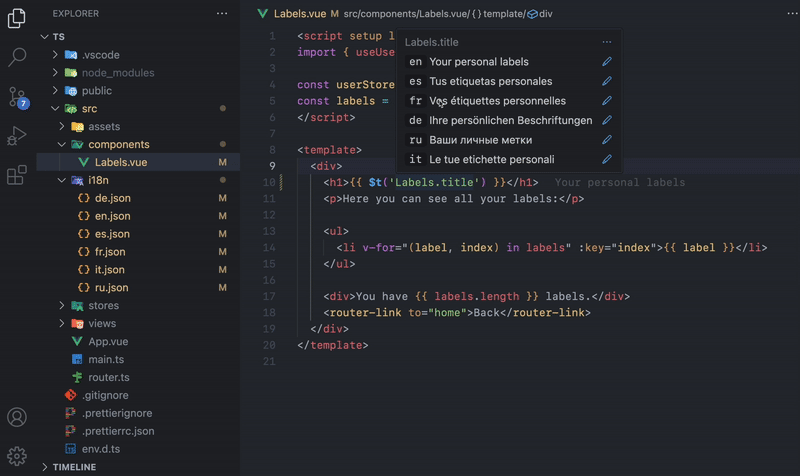Screen dimensions: 800x476
Task: Click the icon beside router.ts
Action: click(x=77, y=377)
